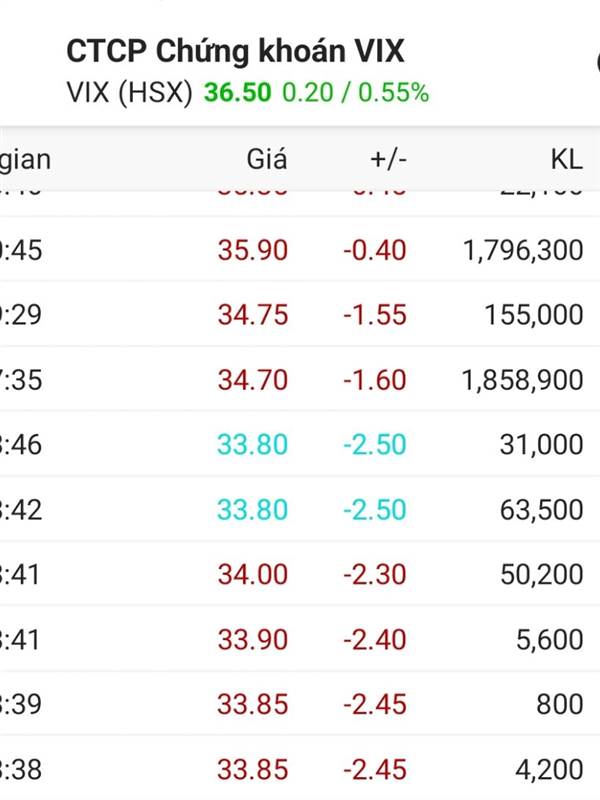This screenshot has width=600, height=800.
Task: Open the trade row priced 33.90
Action: 300,639
